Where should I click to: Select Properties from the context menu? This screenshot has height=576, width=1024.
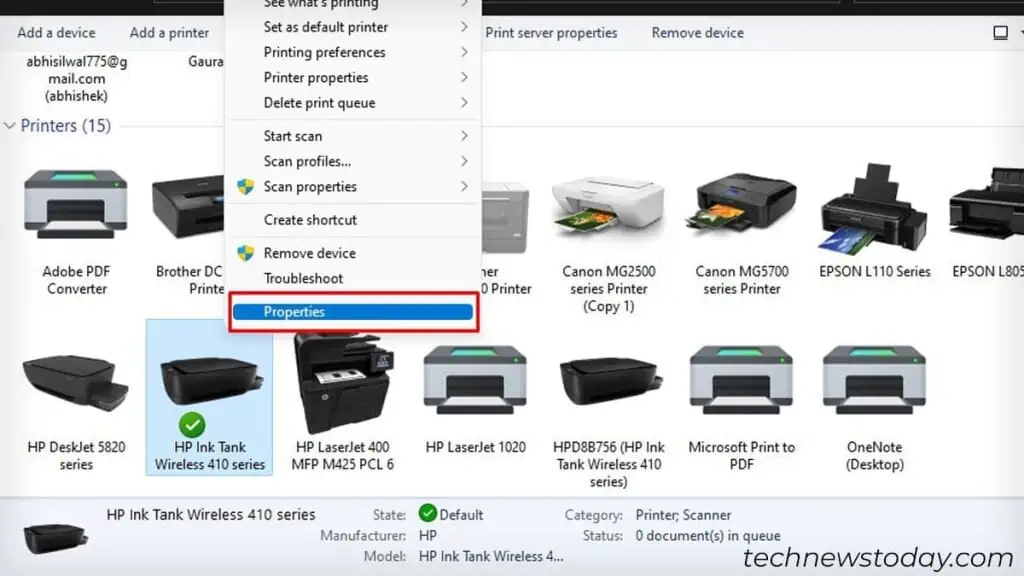point(294,311)
